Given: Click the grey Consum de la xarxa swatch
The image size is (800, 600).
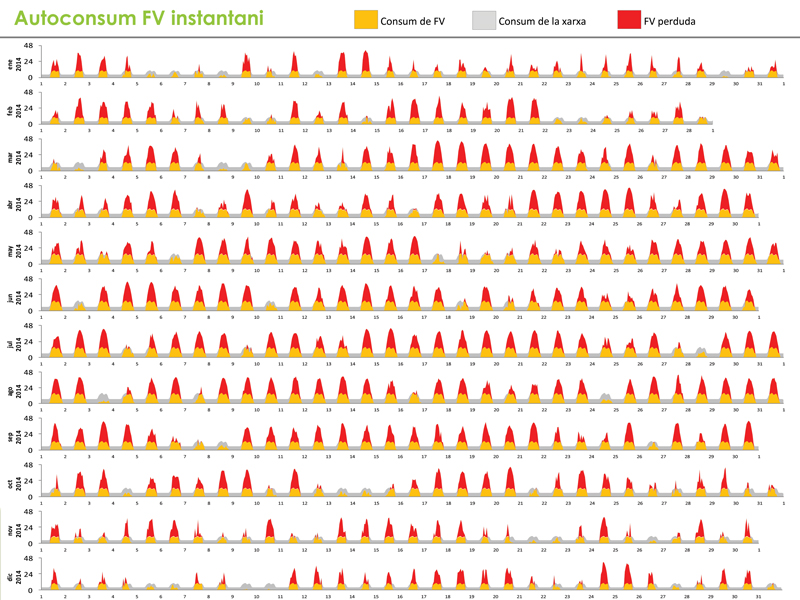Looking at the screenshot, I should coord(483,19).
